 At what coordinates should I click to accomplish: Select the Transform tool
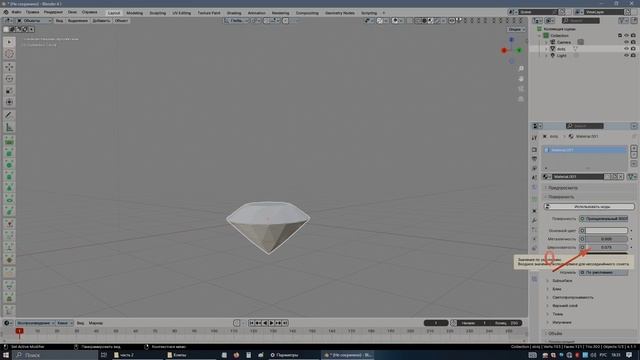(9, 102)
